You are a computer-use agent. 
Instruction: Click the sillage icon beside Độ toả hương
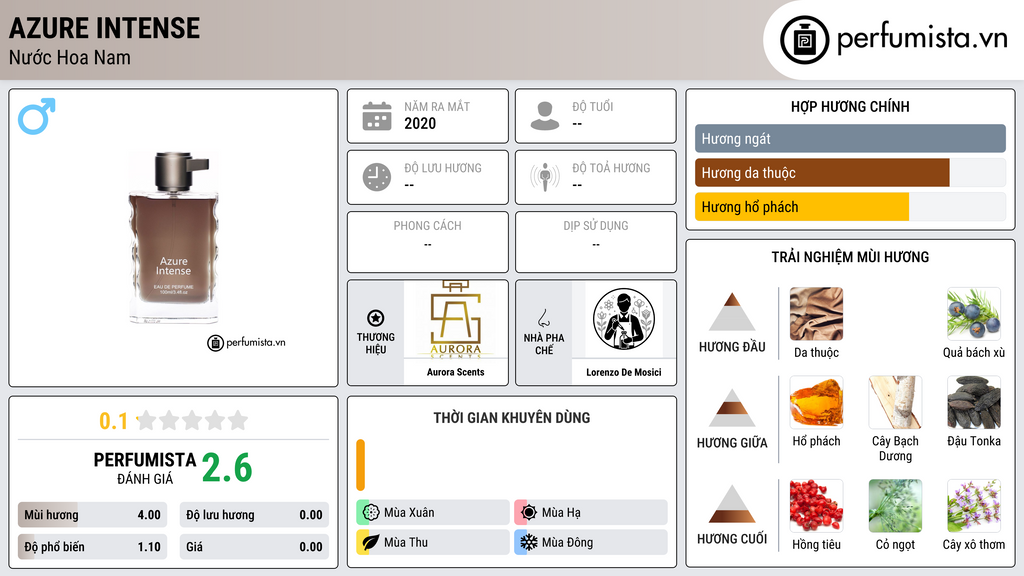click(545, 177)
